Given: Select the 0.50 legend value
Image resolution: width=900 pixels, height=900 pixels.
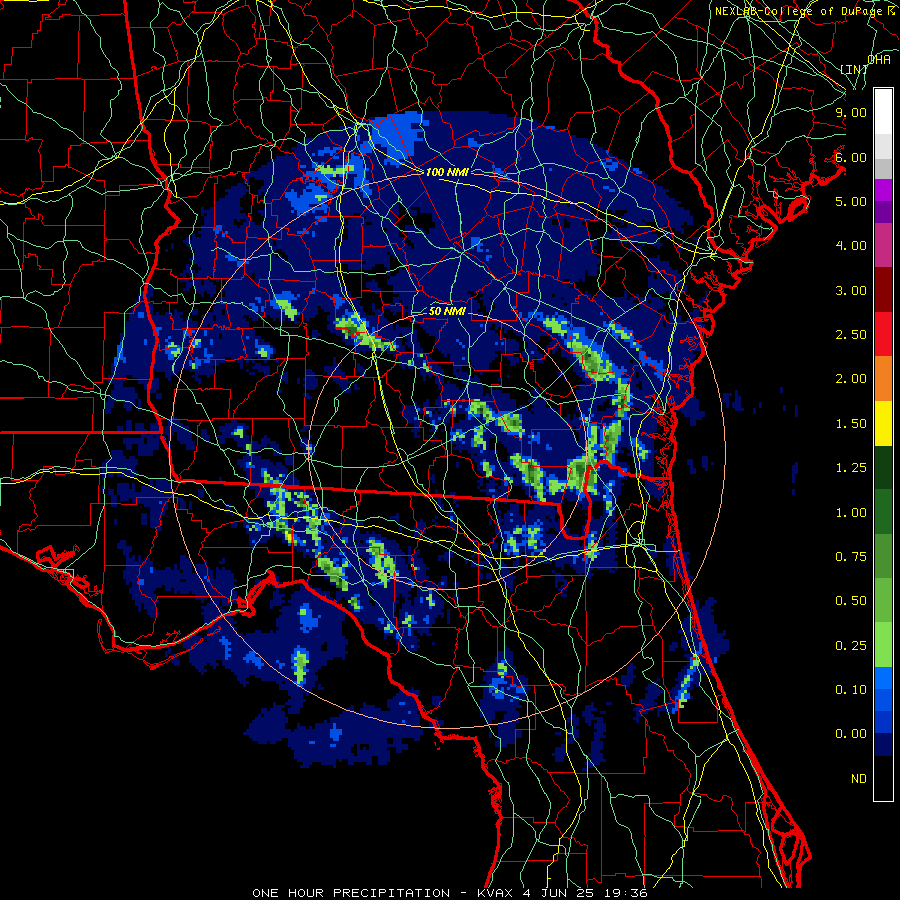Looking at the screenshot, I should [x=851, y=601].
